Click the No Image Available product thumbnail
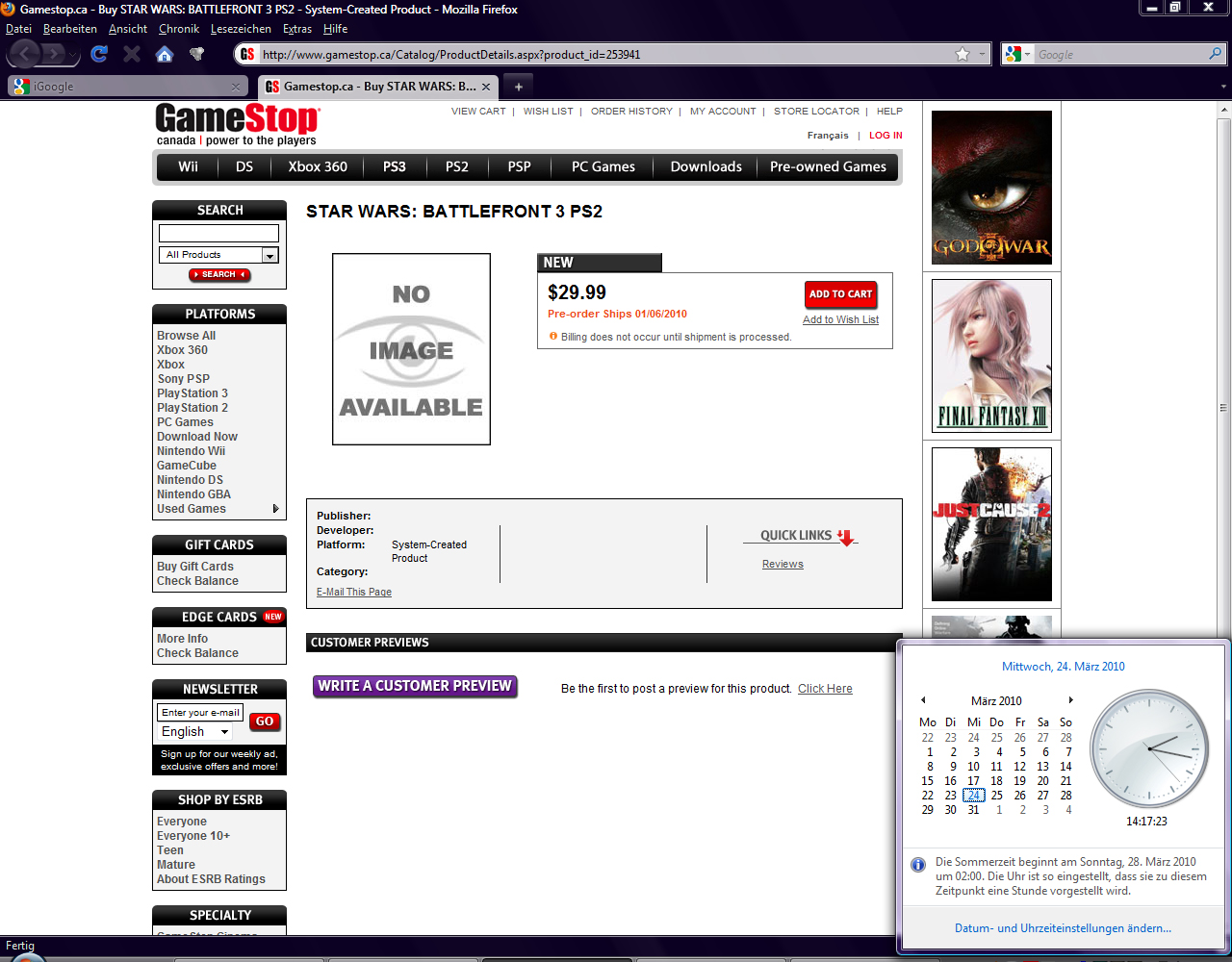1232x962 pixels. click(x=411, y=349)
